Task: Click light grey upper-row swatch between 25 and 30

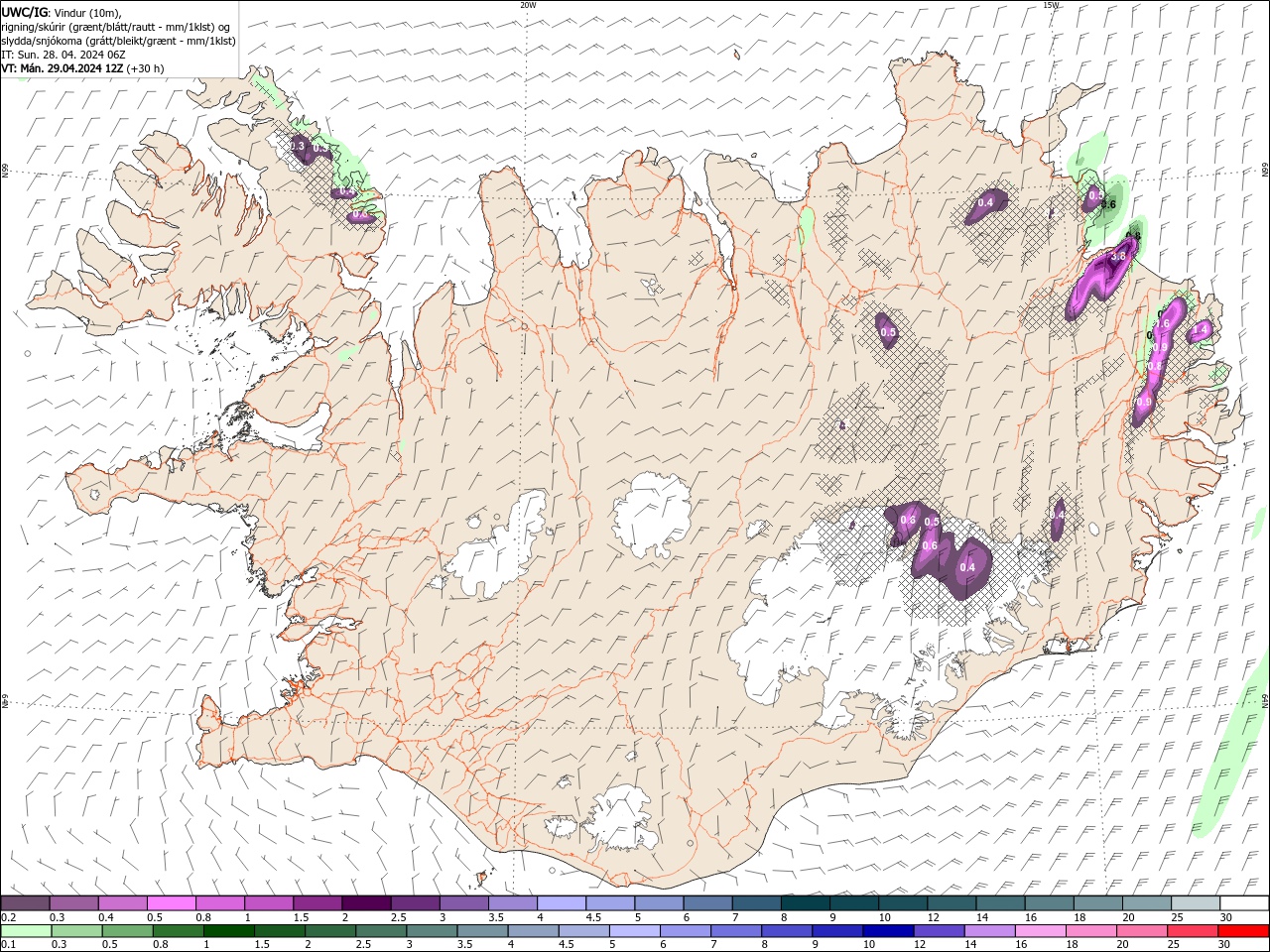Action: [x=1196, y=903]
